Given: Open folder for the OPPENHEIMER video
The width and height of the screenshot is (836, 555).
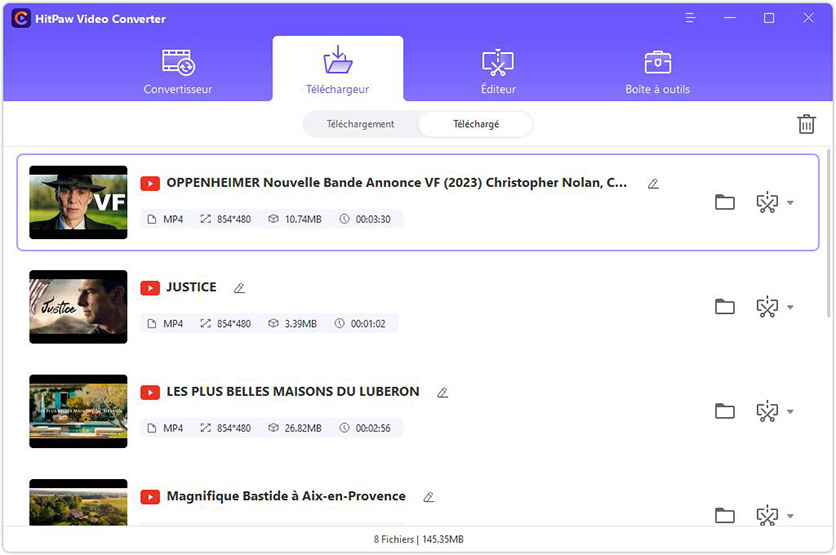Looking at the screenshot, I should coord(725,202).
